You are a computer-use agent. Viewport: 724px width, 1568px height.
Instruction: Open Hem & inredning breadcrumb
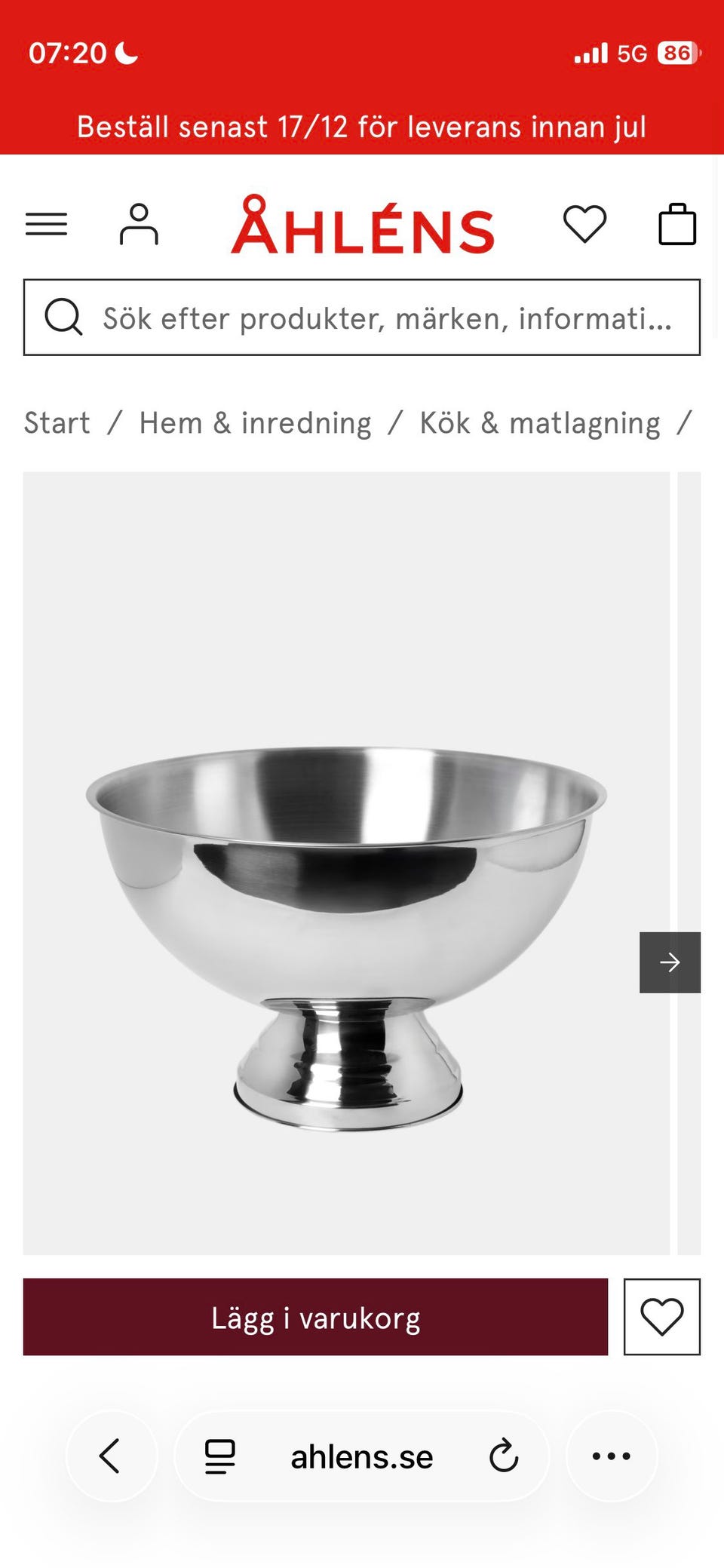[255, 423]
